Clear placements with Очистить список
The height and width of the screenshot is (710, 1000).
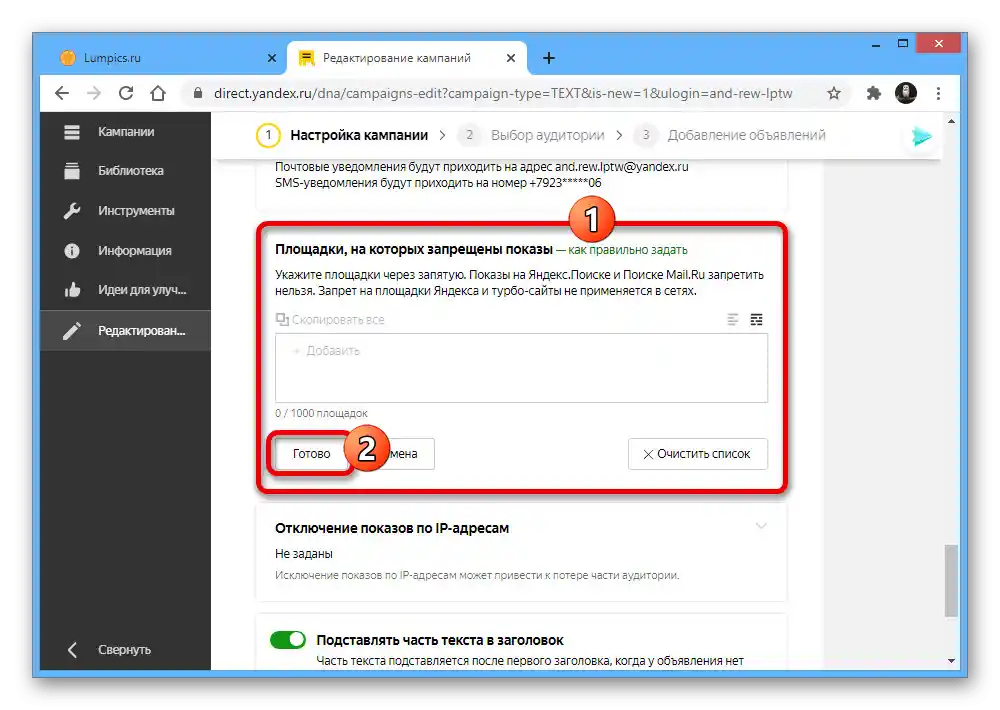[x=698, y=454]
